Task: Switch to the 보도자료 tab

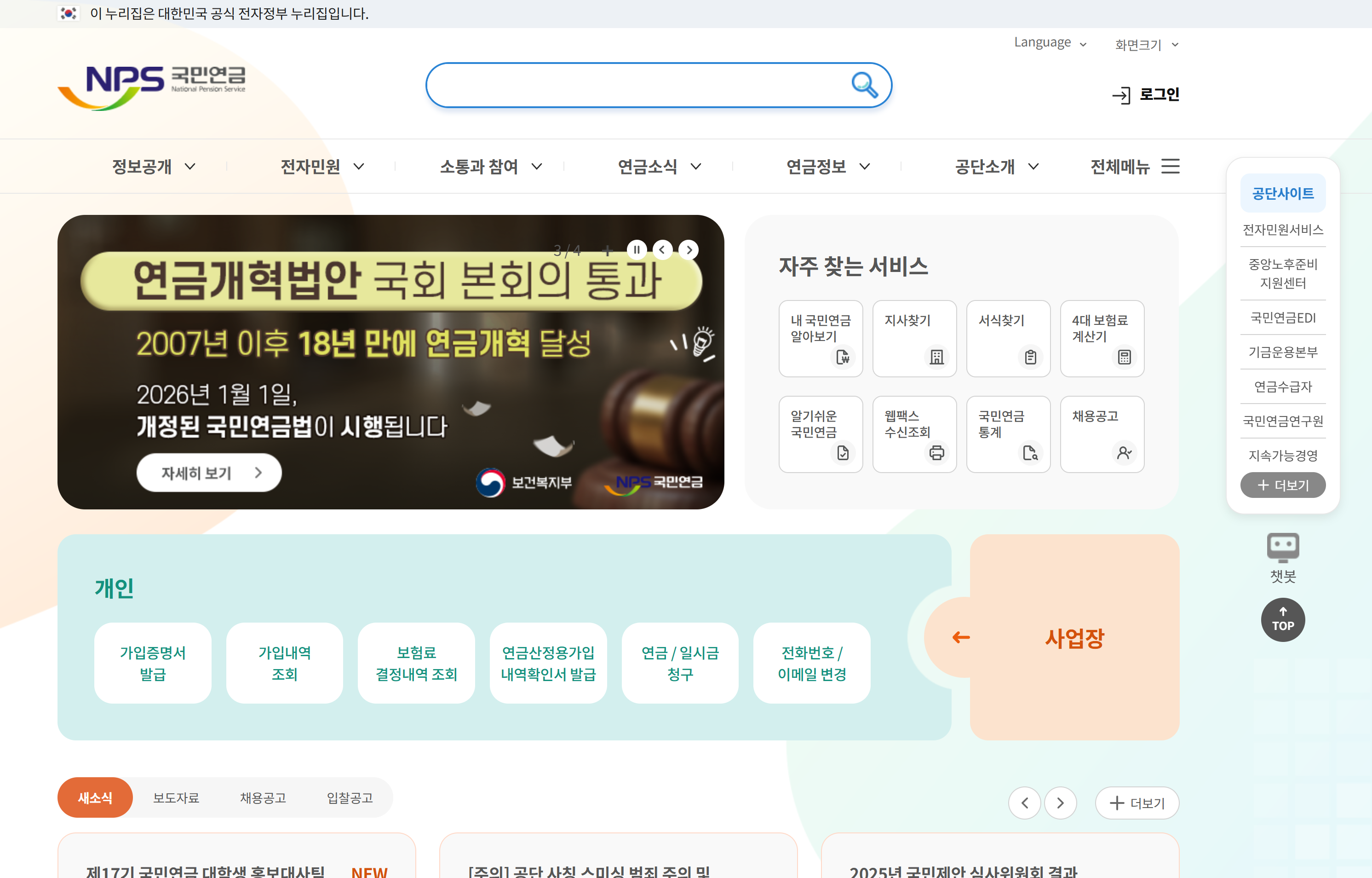Action: [176, 797]
